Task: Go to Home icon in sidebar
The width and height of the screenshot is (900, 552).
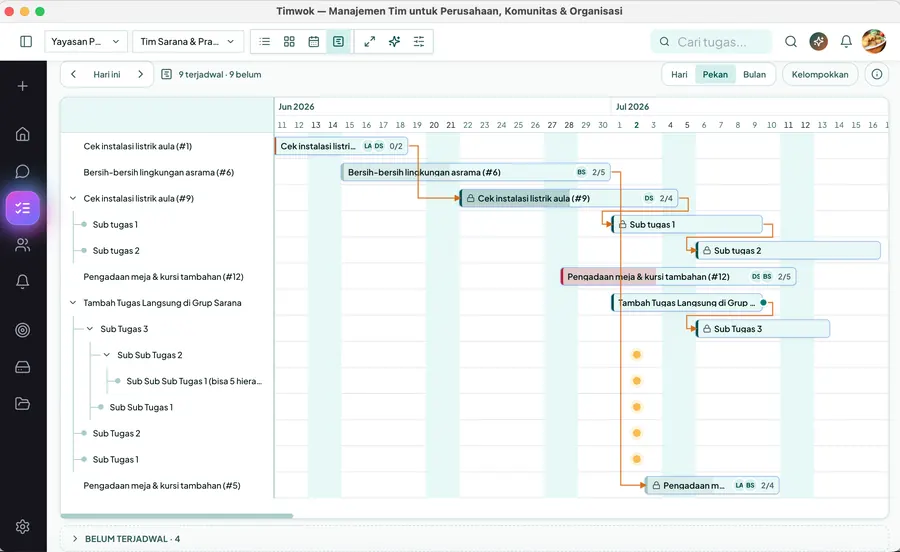Action: [x=22, y=134]
